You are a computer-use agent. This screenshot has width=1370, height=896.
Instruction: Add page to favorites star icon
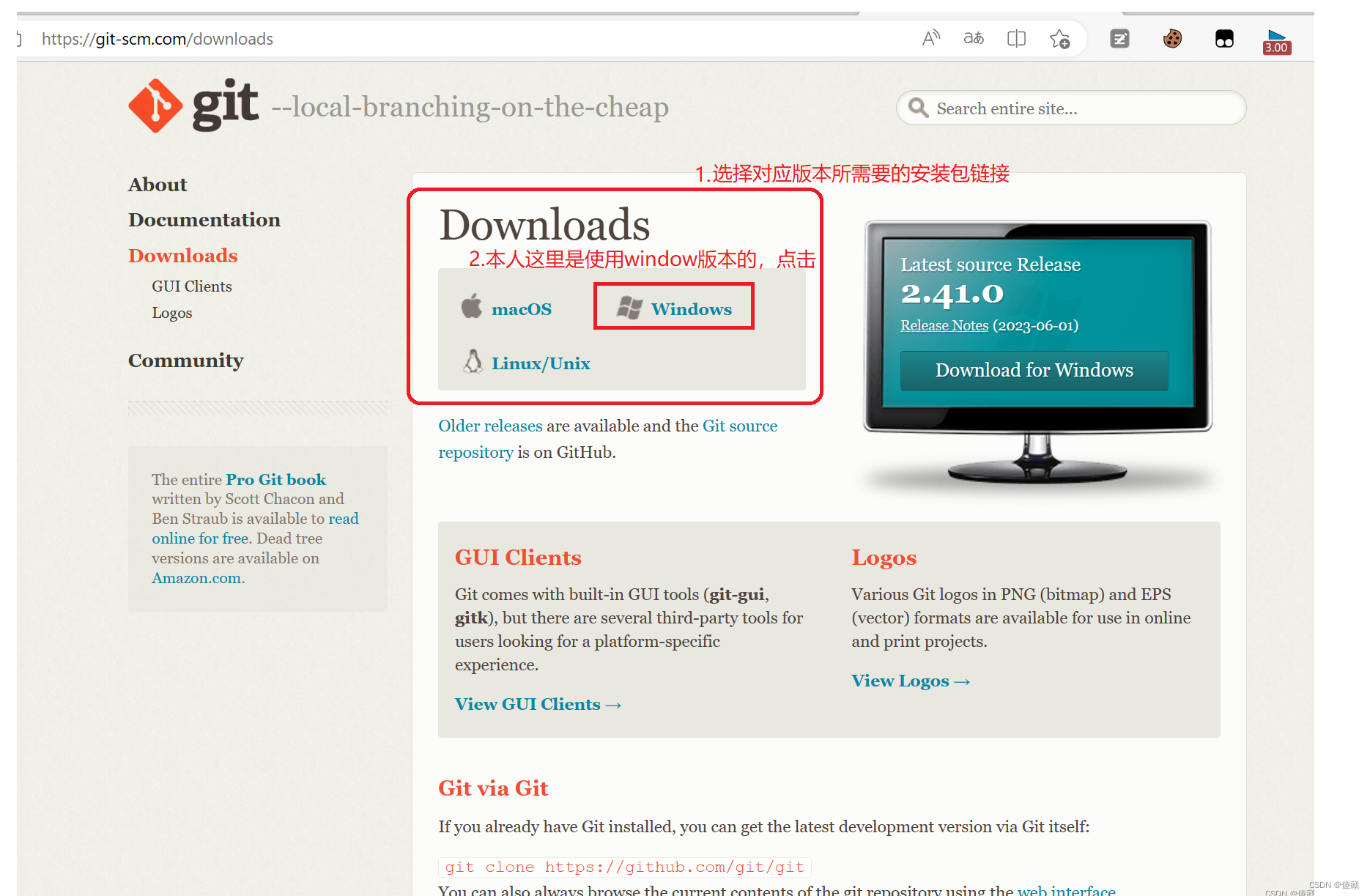[x=1059, y=39]
